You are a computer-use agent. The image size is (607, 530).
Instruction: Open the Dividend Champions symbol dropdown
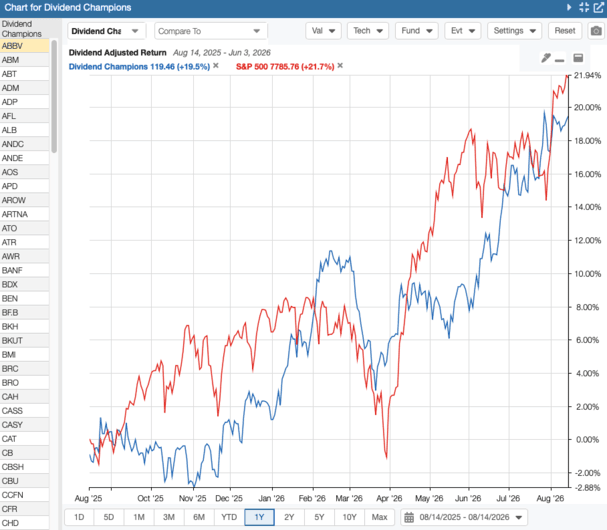(x=106, y=31)
